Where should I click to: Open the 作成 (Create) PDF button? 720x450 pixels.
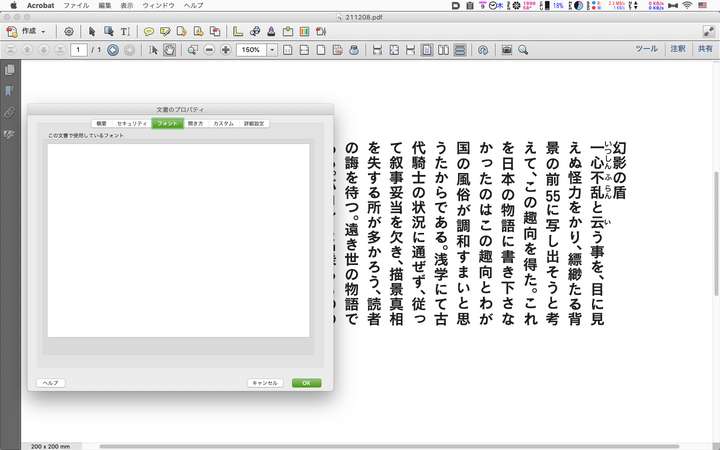click(x=26, y=31)
